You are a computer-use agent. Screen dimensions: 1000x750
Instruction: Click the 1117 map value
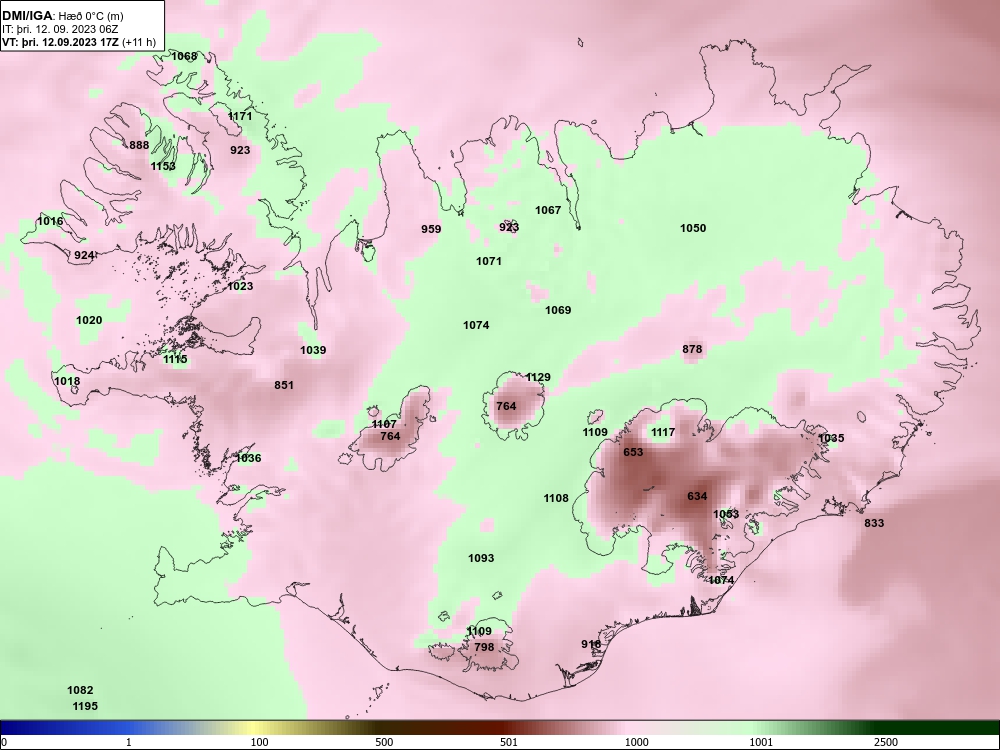tap(663, 432)
